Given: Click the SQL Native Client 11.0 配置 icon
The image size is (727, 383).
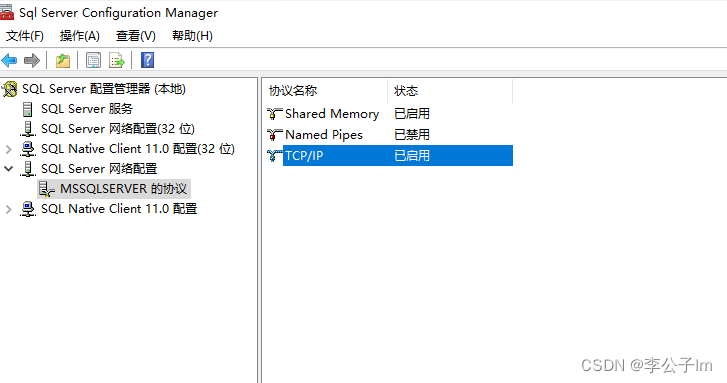Looking at the screenshot, I should pyautogui.click(x=28, y=209).
